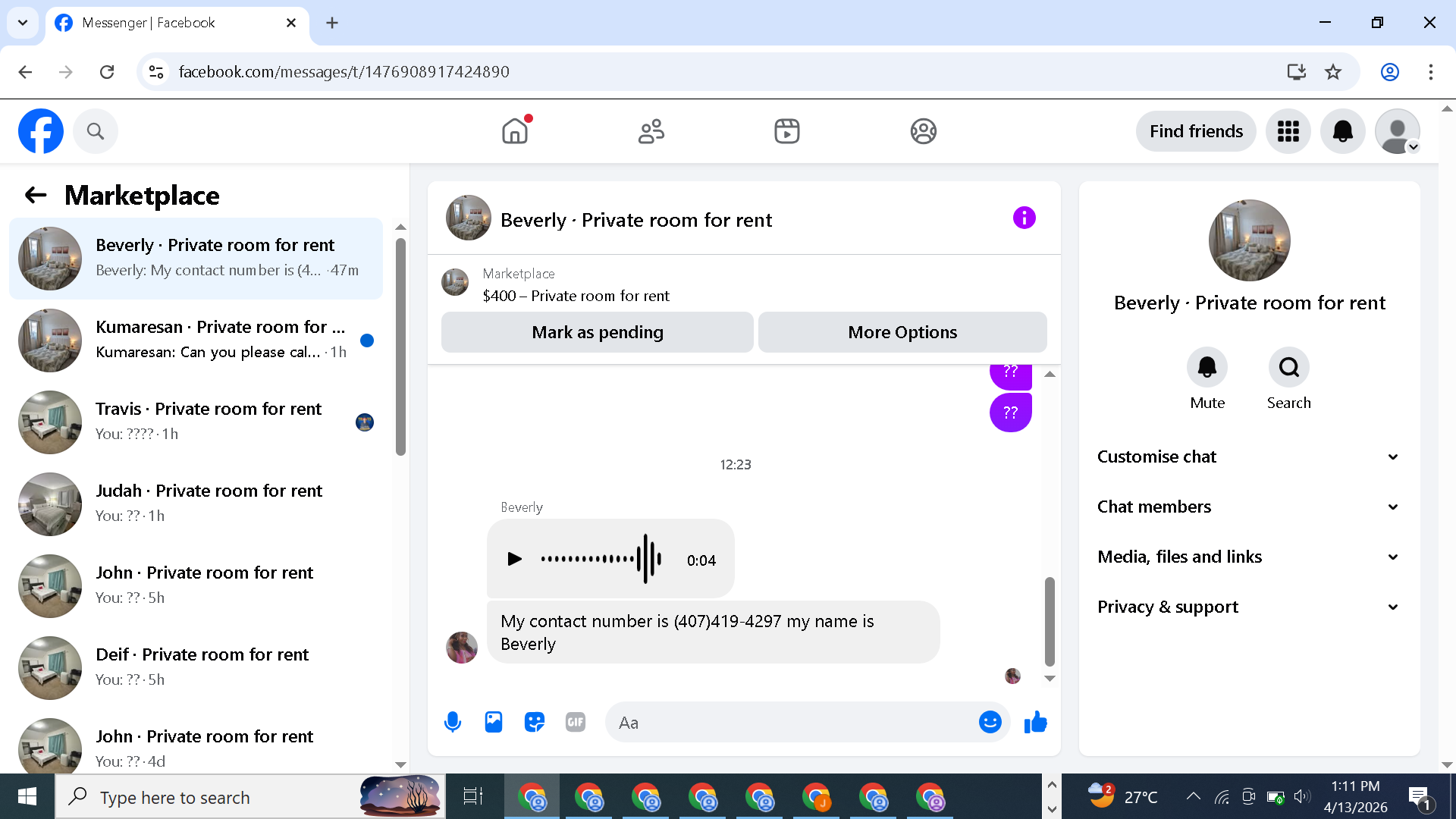
Task: Mute this Beverly conversation
Action: click(1207, 368)
